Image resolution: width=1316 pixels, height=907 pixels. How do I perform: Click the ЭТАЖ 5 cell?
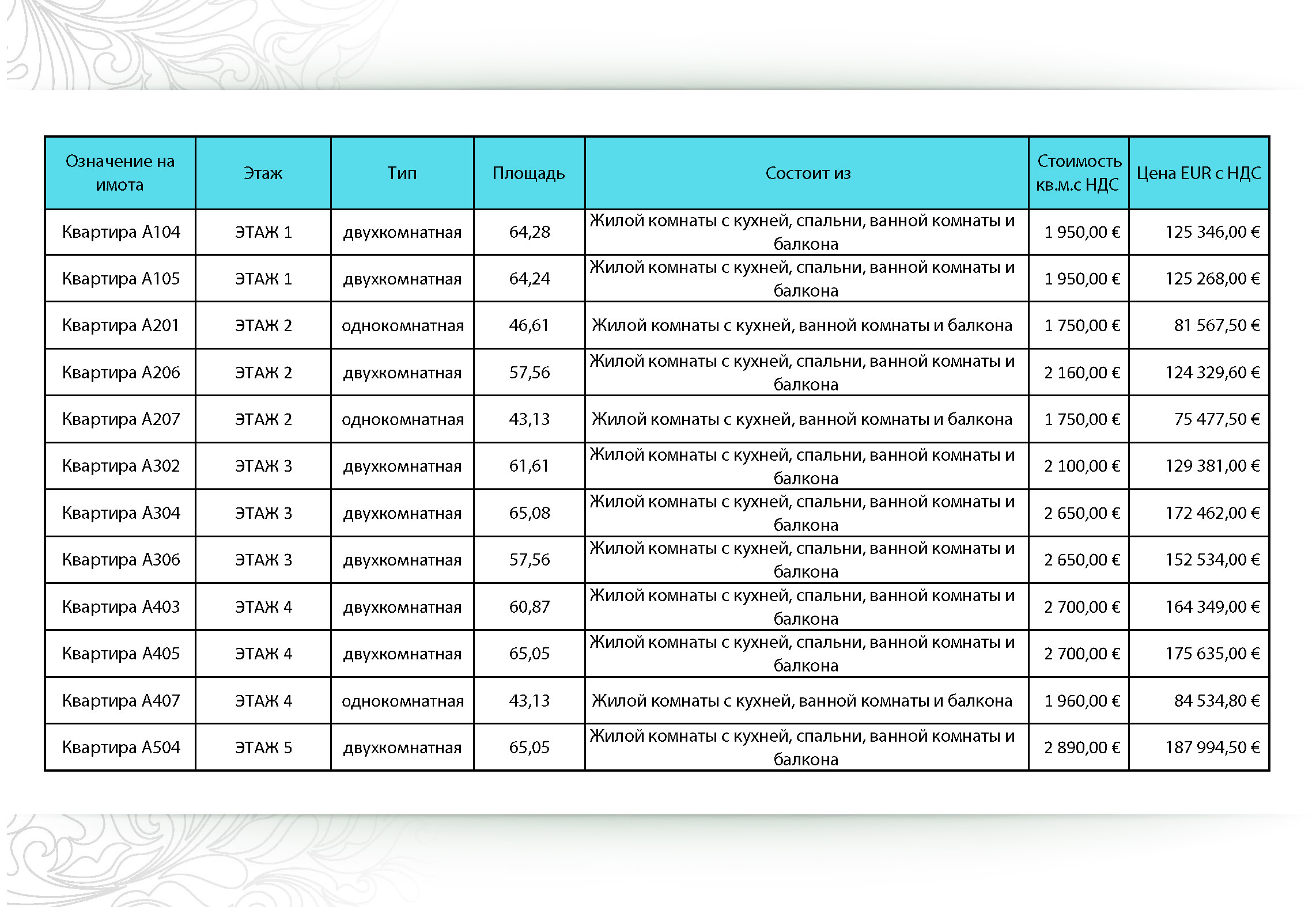pos(263,747)
